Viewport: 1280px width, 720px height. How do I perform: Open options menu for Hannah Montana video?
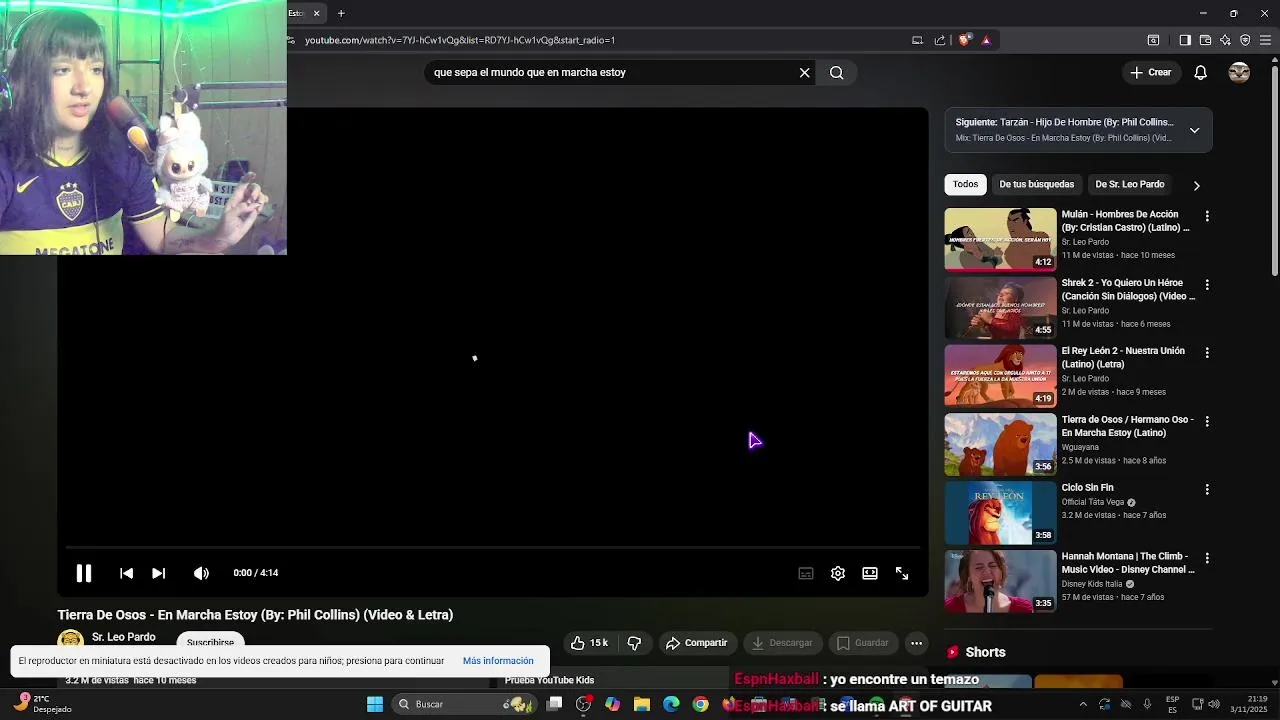pos(1207,558)
